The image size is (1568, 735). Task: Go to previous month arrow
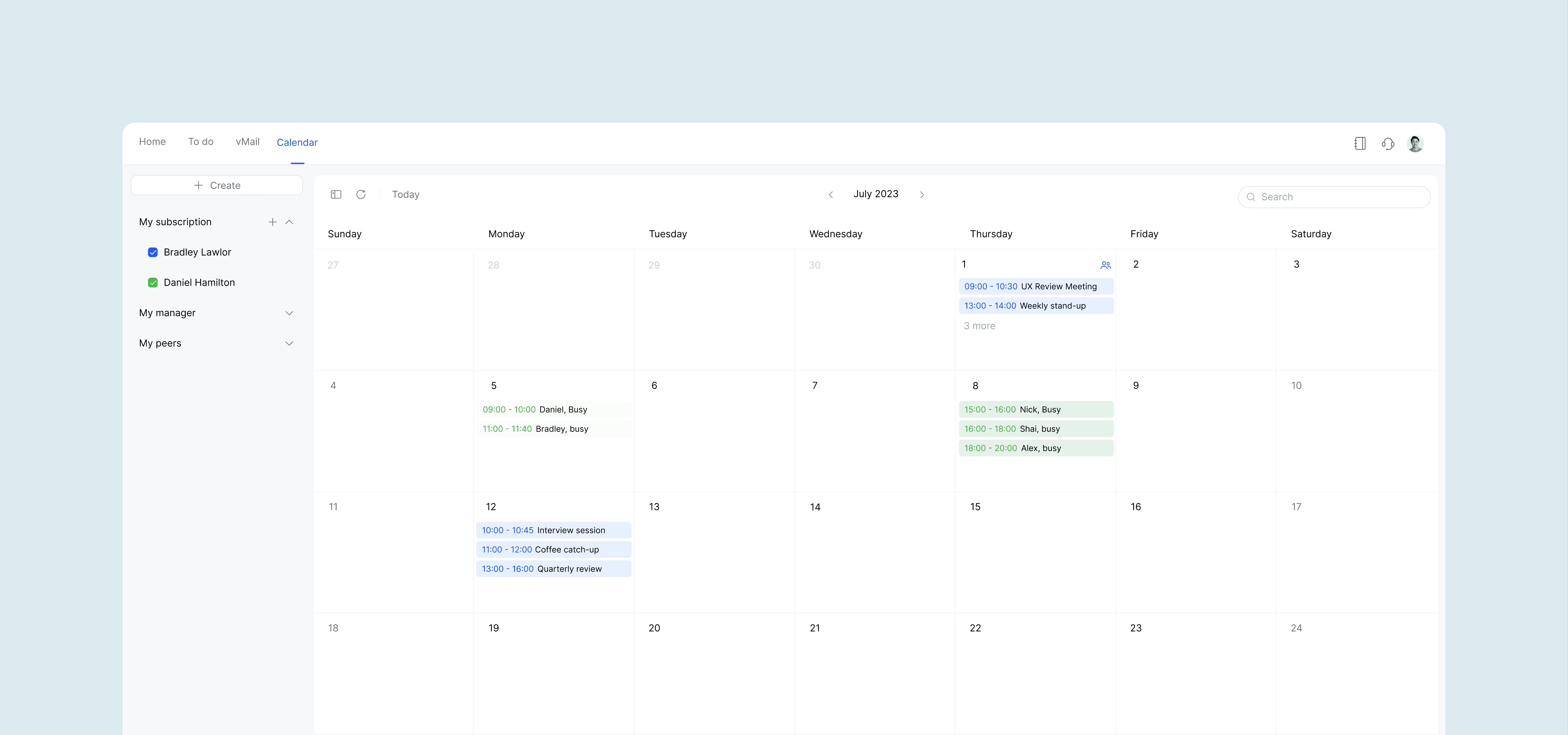coord(830,195)
